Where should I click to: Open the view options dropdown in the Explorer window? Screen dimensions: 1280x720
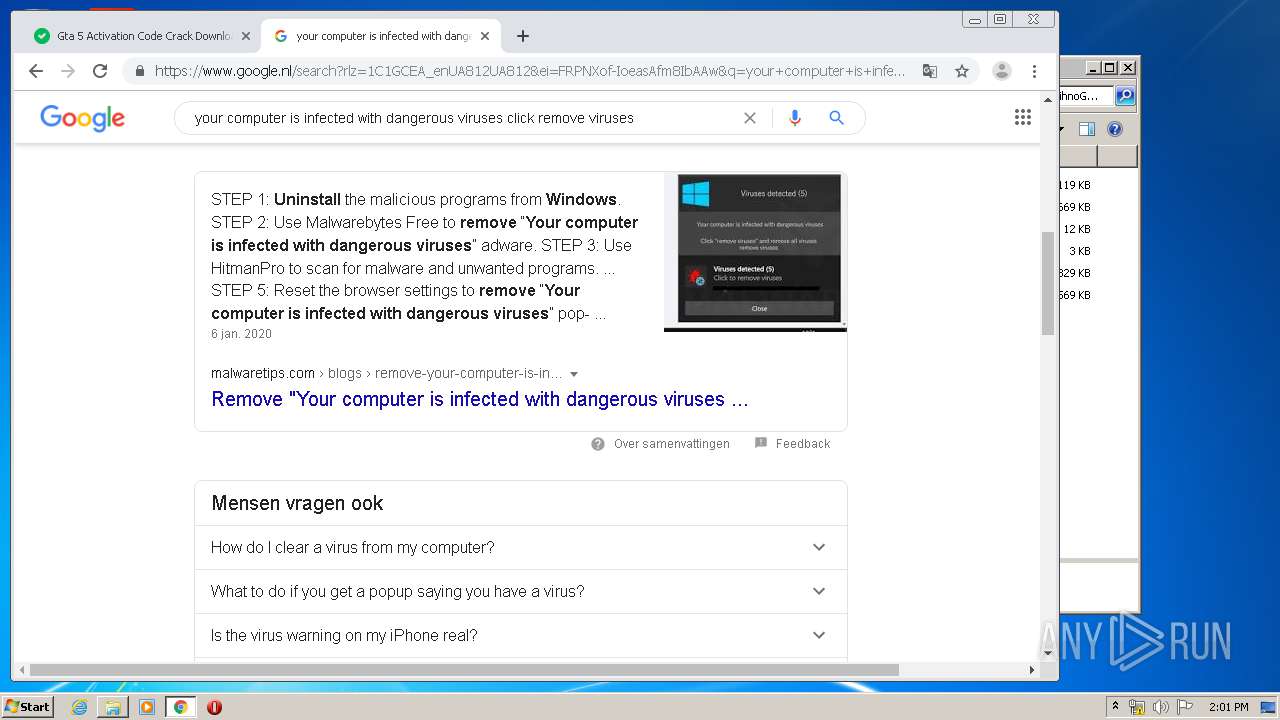pyautogui.click(x=1063, y=129)
